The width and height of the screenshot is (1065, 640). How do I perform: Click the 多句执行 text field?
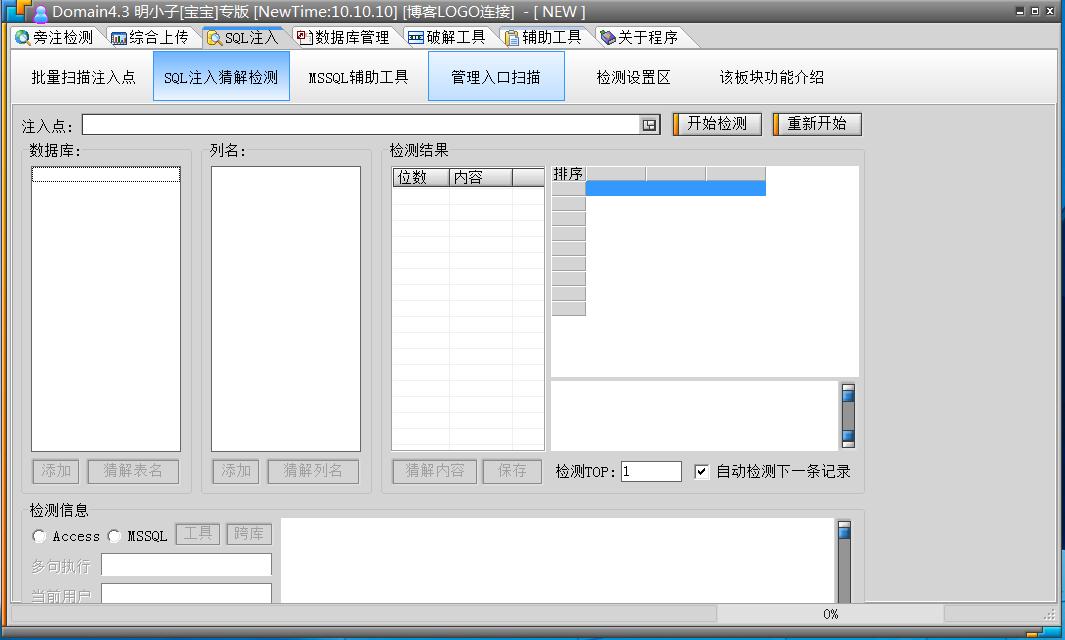[x=186, y=565]
